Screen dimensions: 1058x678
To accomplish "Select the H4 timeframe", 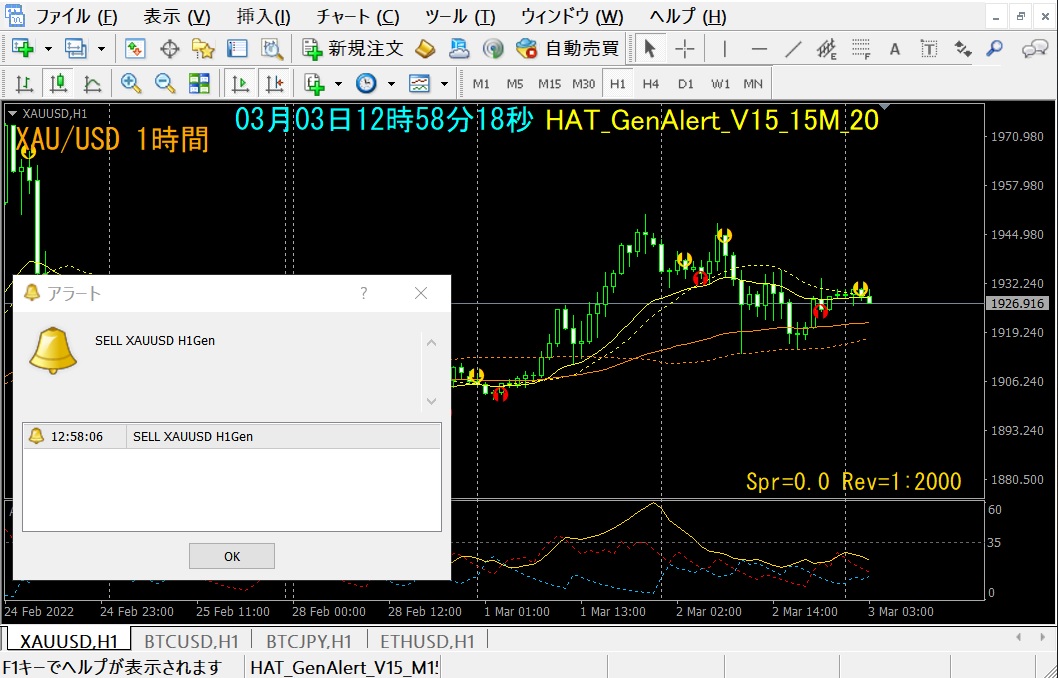I will tap(650, 84).
